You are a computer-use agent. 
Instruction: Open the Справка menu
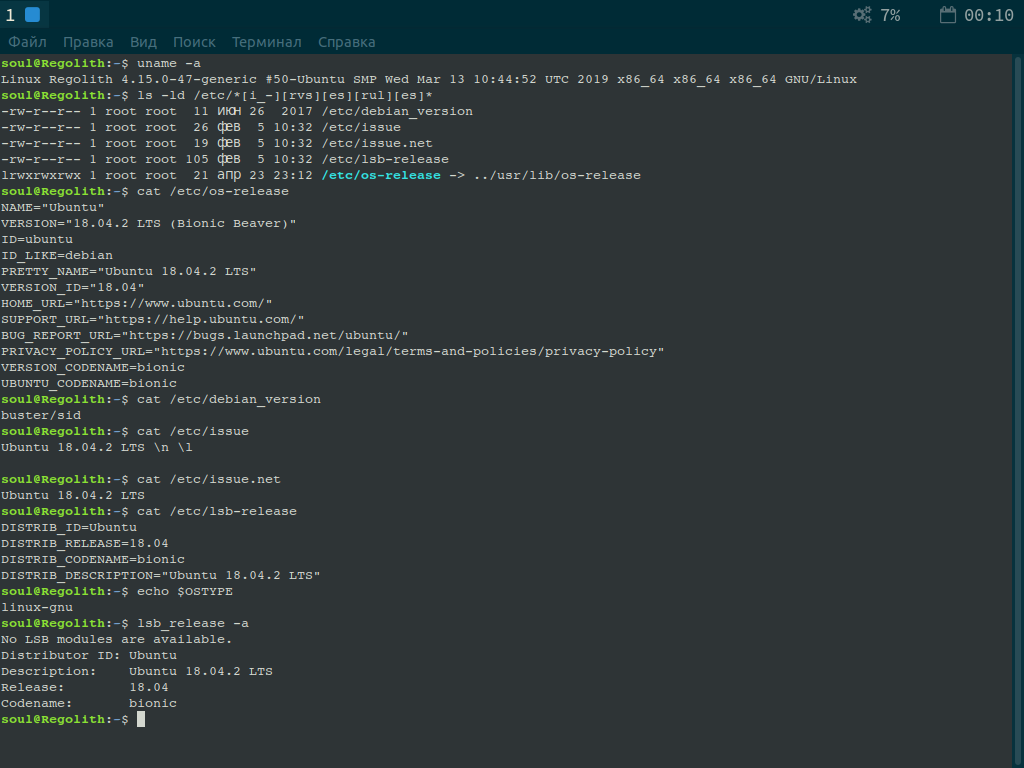pyautogui.click(x=346, y=42)
